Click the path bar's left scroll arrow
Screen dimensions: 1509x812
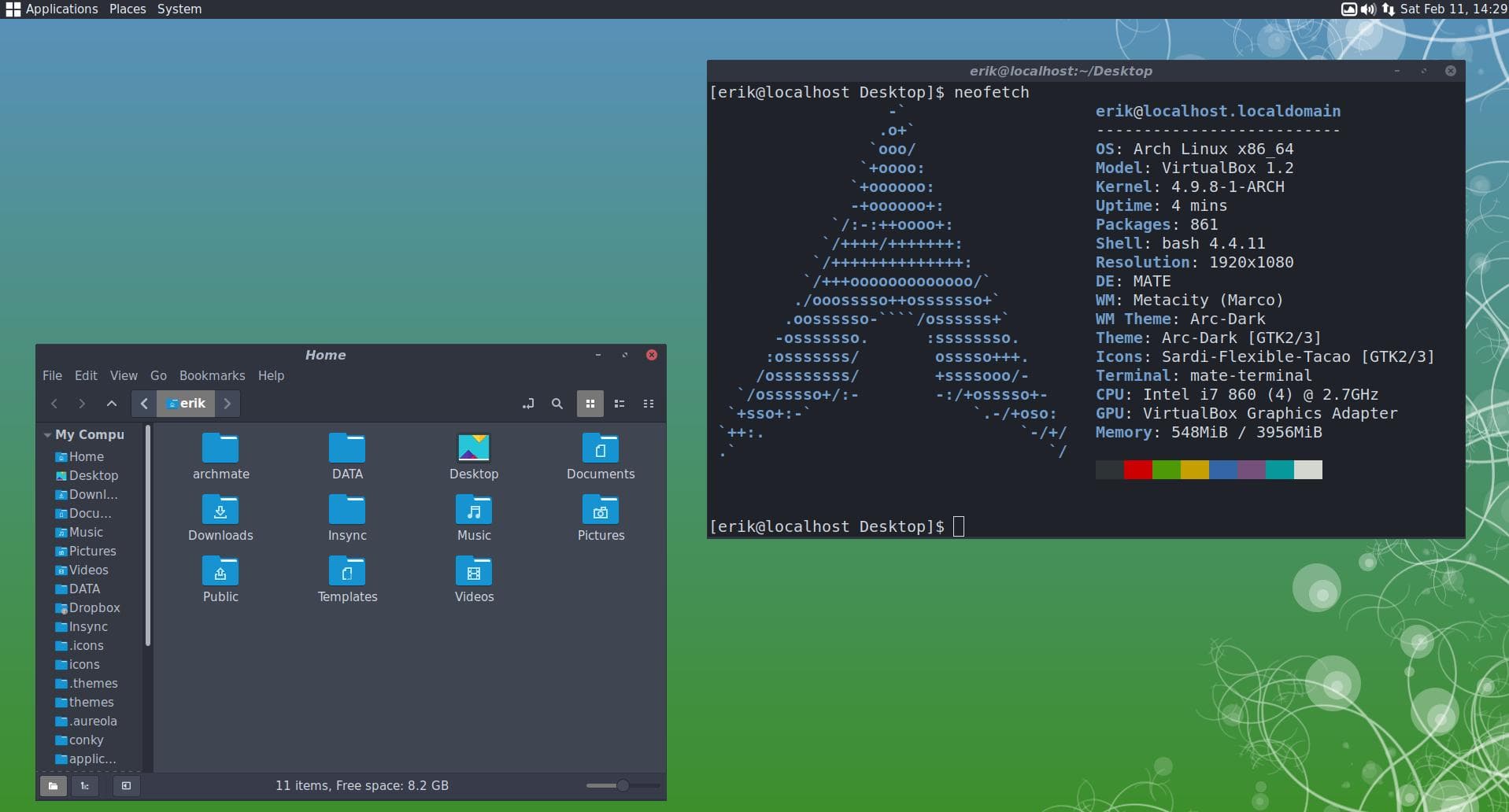[x=144, y=404]
